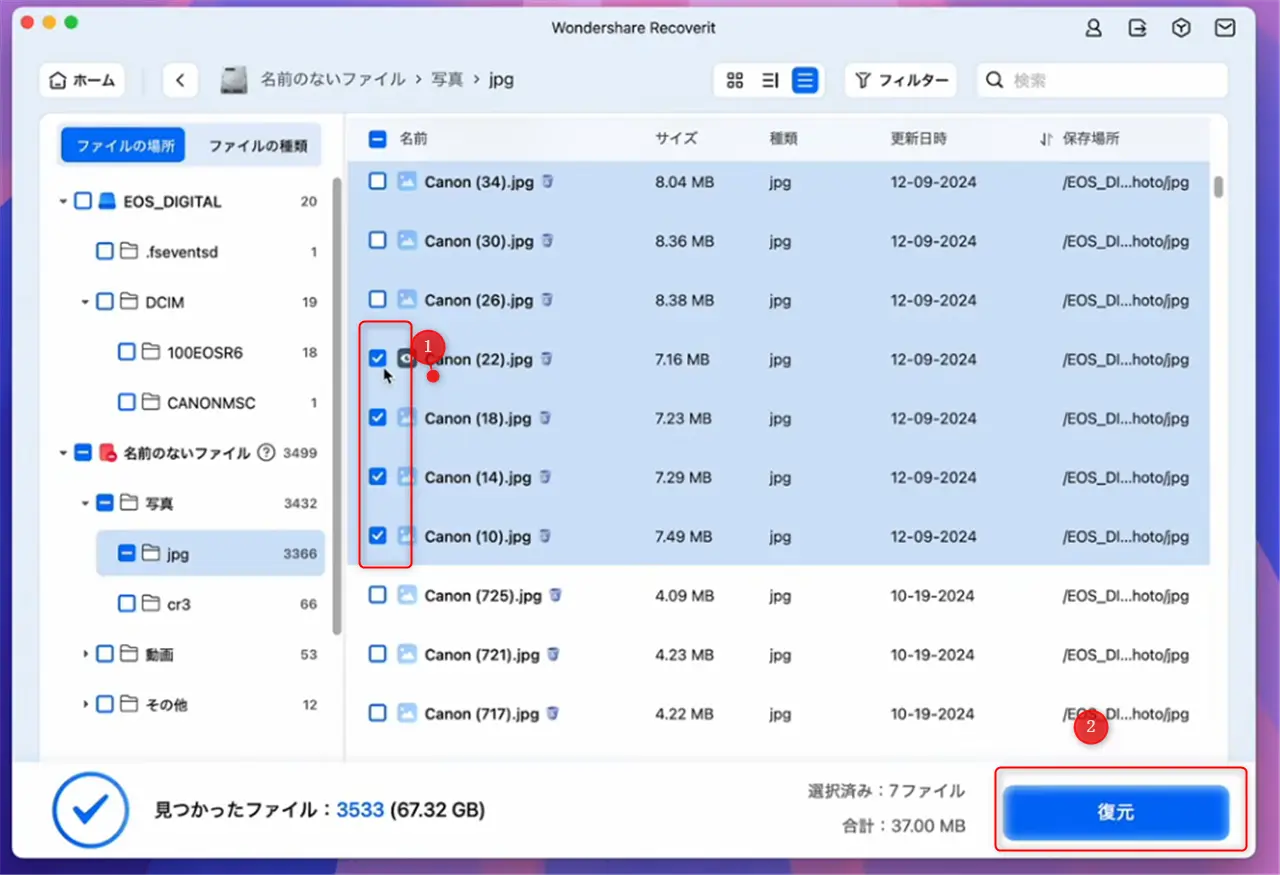Collapse the EOS_DIGITAL tree node
The width and height of the screenshot is (1280, 875).
(x=63, y=201)
